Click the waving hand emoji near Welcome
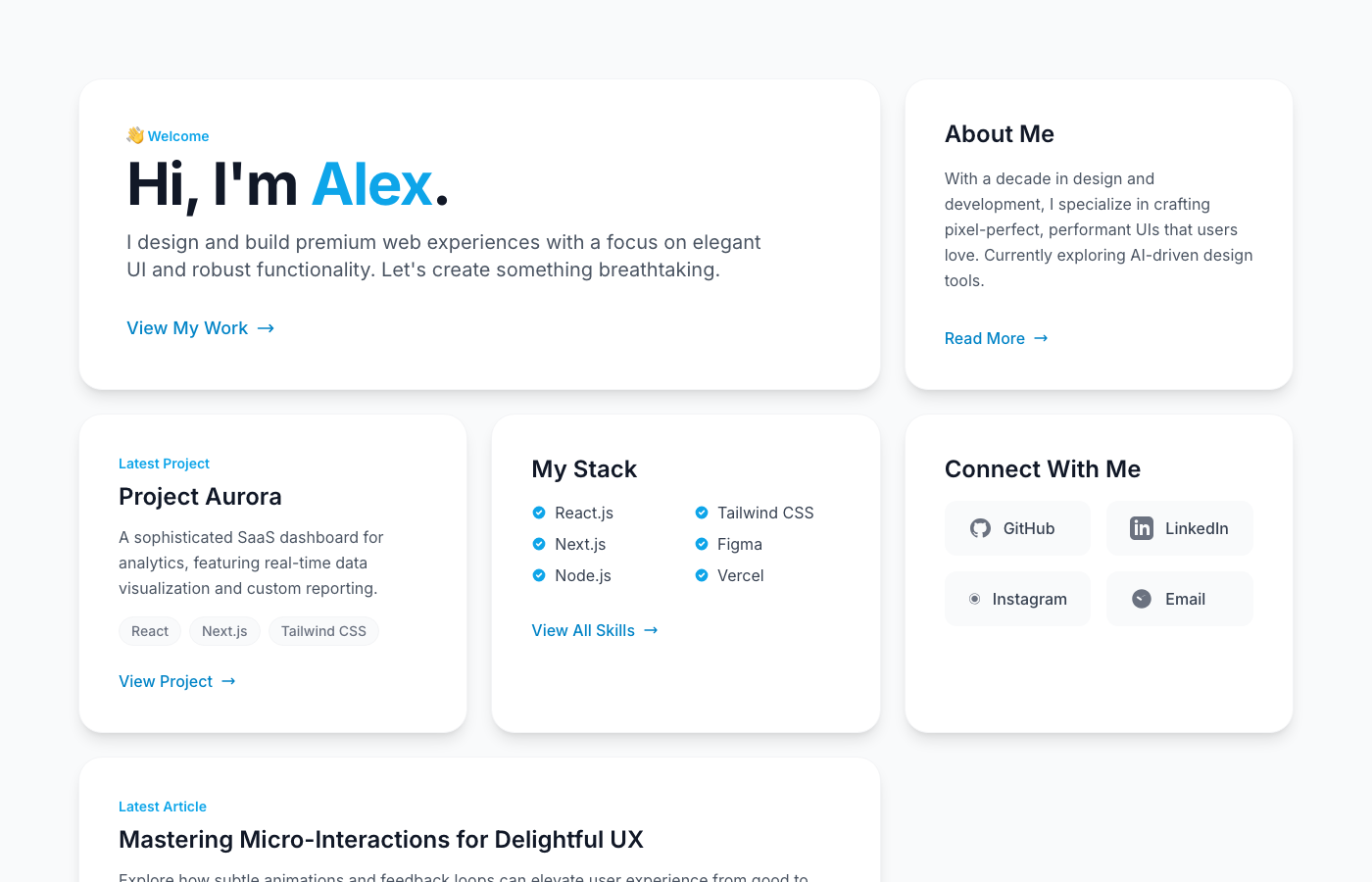This screenshot has height=882, width=1372. pos(134,135)
